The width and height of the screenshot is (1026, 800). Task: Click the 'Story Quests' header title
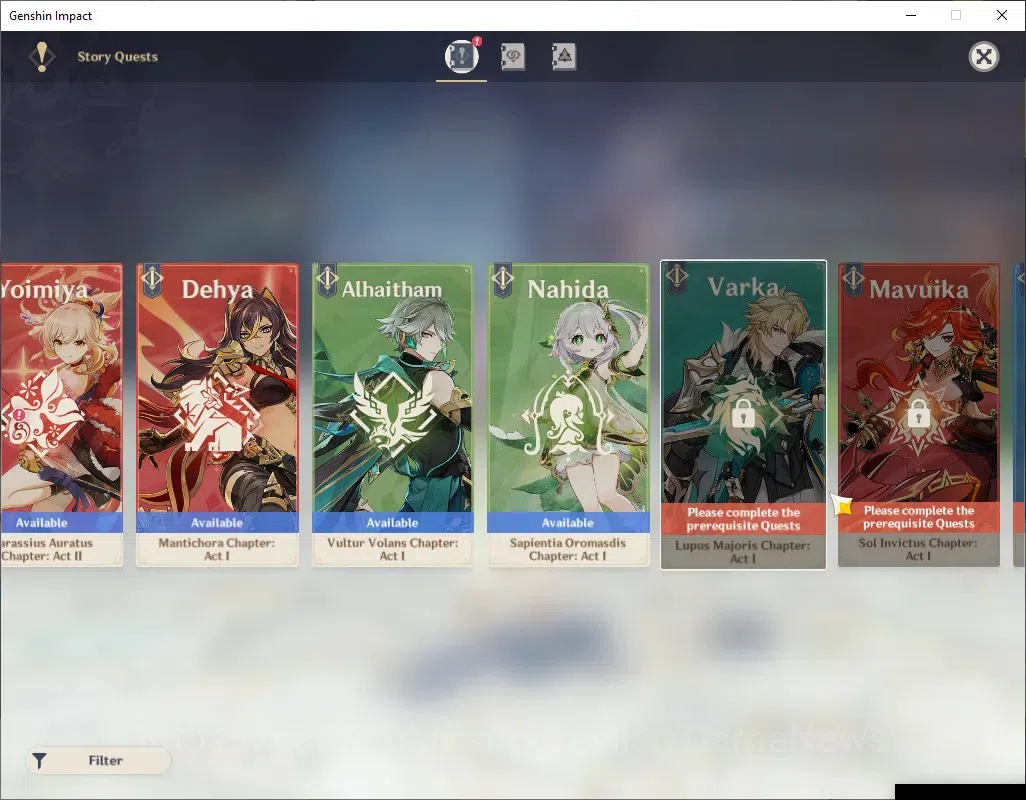(118, 57)
